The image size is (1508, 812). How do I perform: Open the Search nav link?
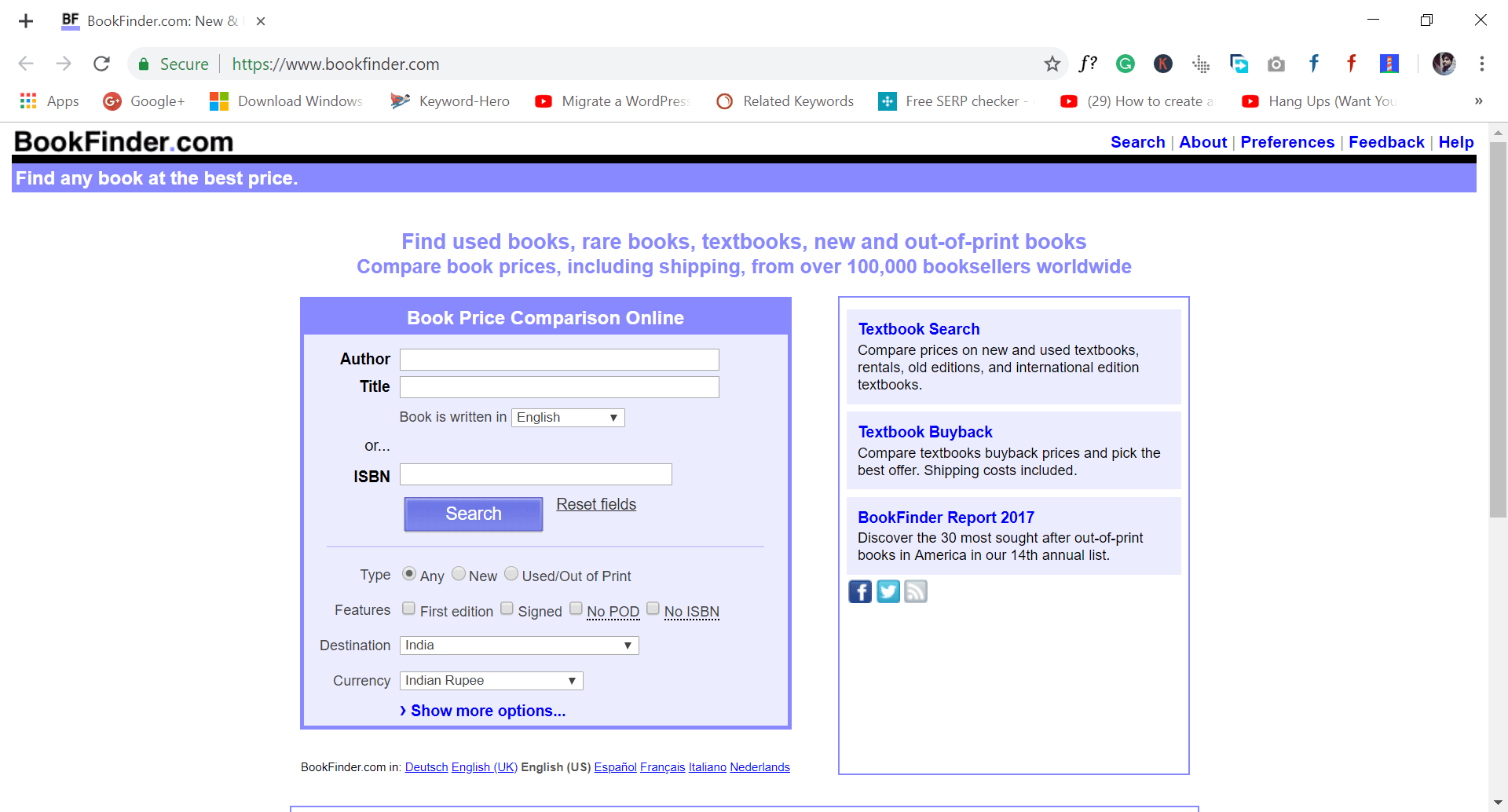(1137, 142)
